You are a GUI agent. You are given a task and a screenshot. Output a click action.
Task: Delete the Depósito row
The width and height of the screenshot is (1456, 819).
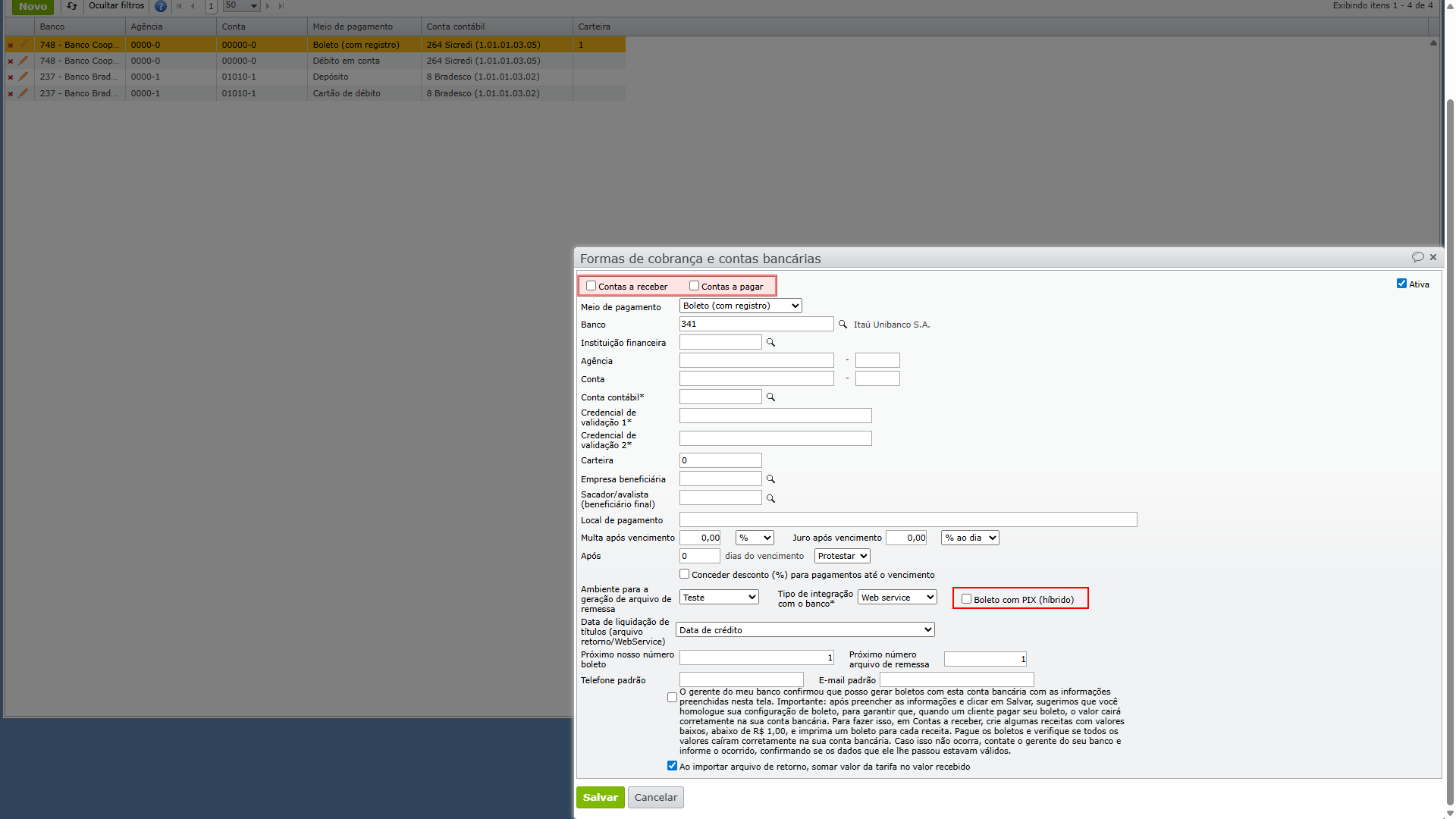(11, 77)
